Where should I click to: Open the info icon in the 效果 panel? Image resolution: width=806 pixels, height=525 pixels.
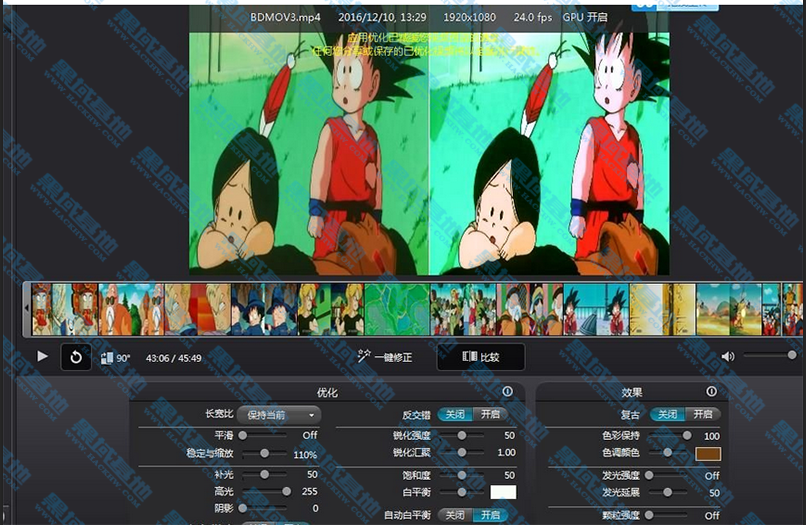click(711, 392)
